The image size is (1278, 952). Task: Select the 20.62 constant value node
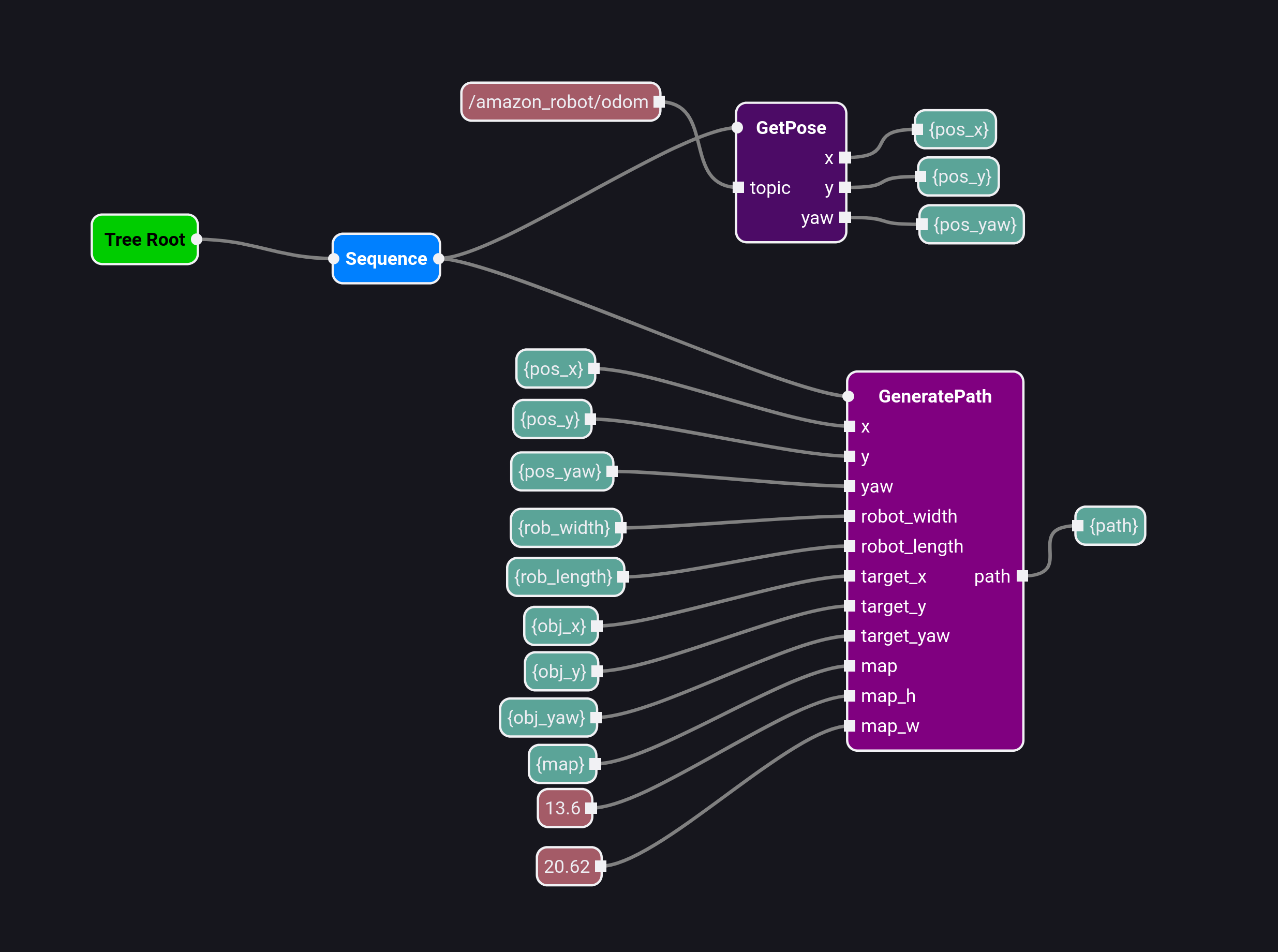(569, 866)
